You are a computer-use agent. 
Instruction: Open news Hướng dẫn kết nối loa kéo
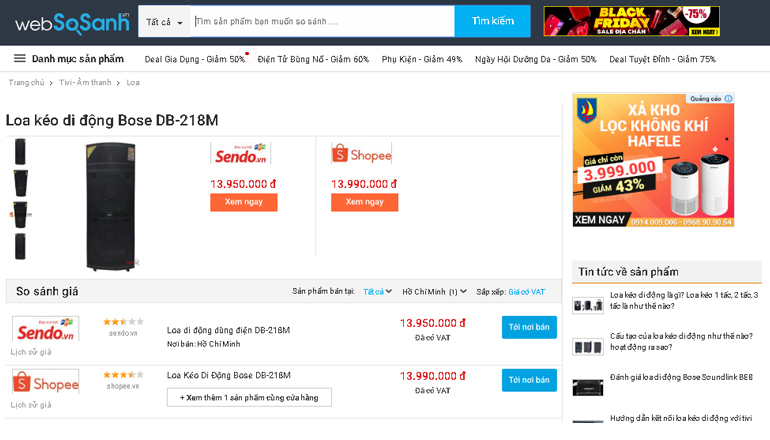[681, 418]
